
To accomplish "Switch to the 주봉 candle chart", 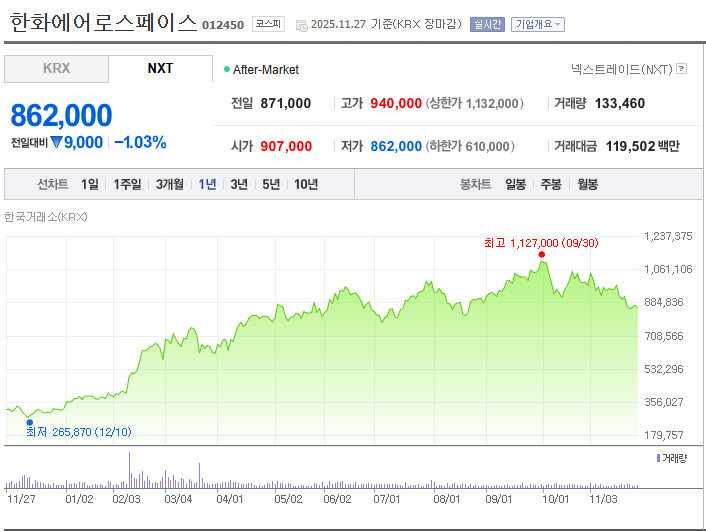I will (551, 184).
